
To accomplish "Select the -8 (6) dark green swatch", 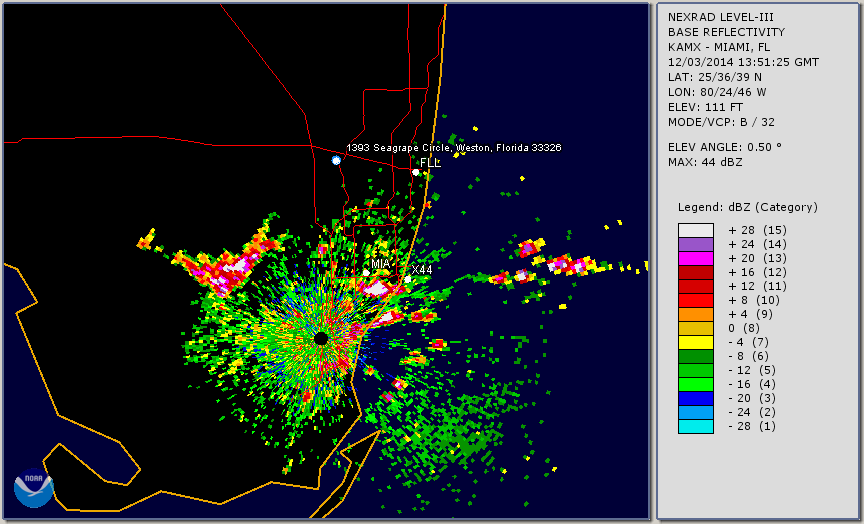I will point(696,356).
